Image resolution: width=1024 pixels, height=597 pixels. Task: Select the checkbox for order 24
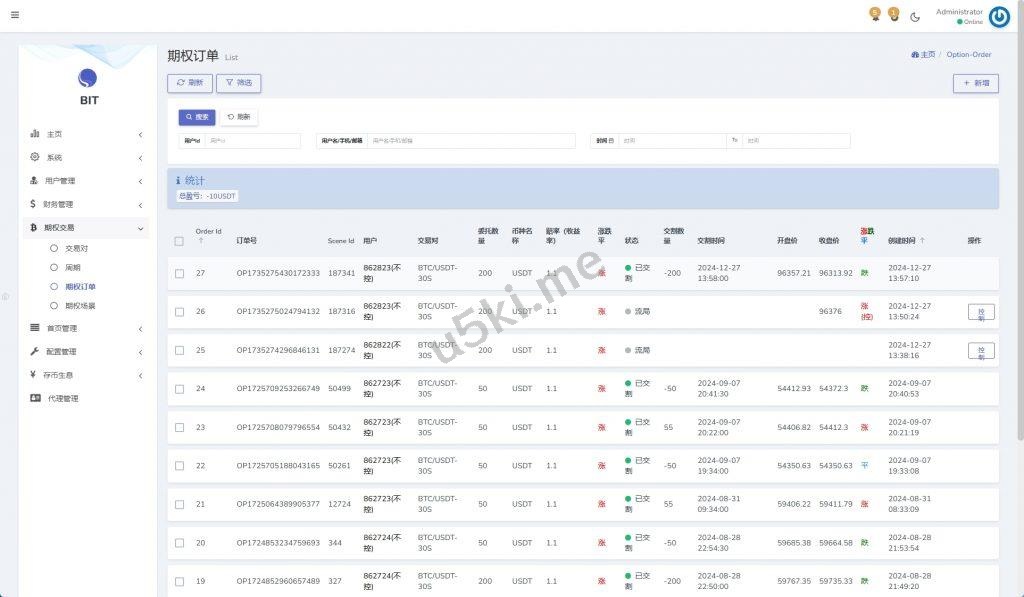[x=179, y=389]
